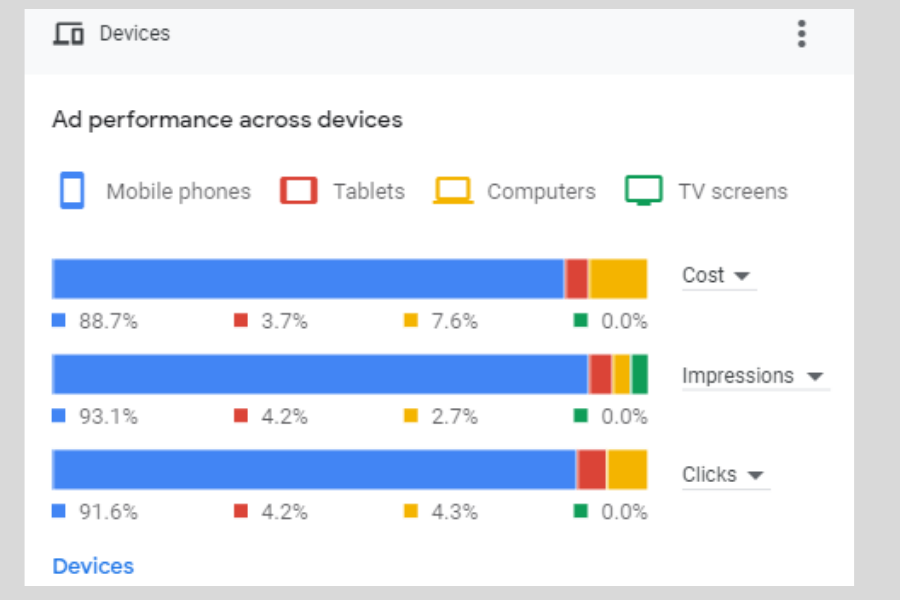The height and width of the screenshot is (600, 900).
Task: Select the Mobile phones legend icon
Action: click(x=72, y=190)
